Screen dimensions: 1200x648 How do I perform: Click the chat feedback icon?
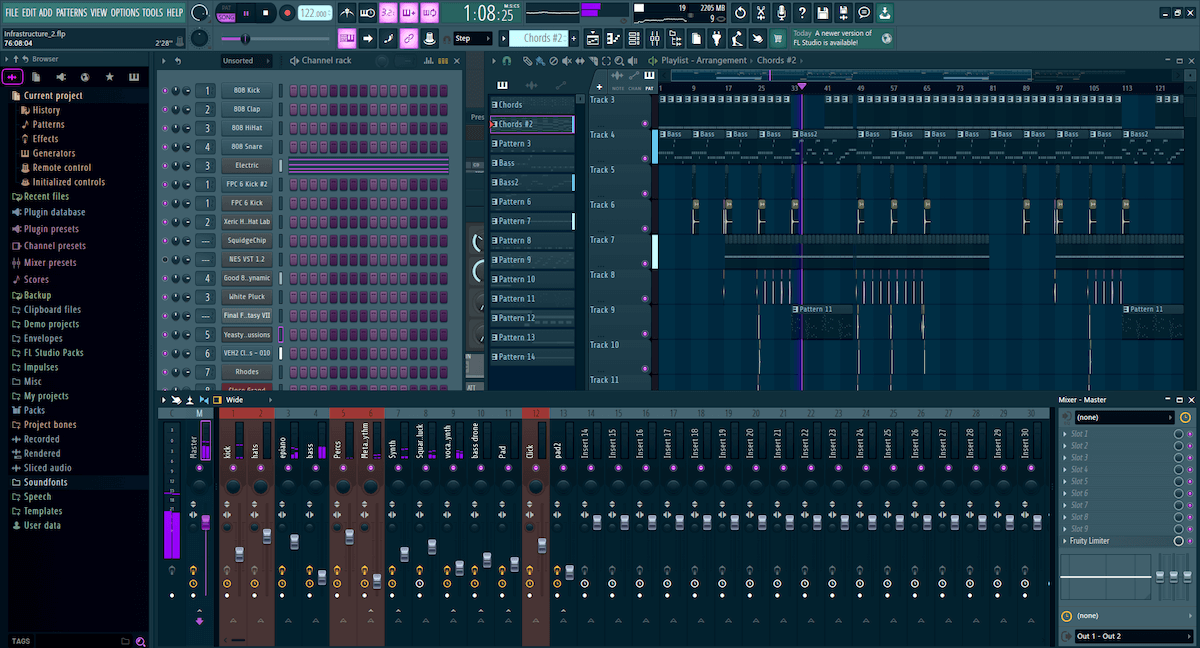(x=865, y=13)
